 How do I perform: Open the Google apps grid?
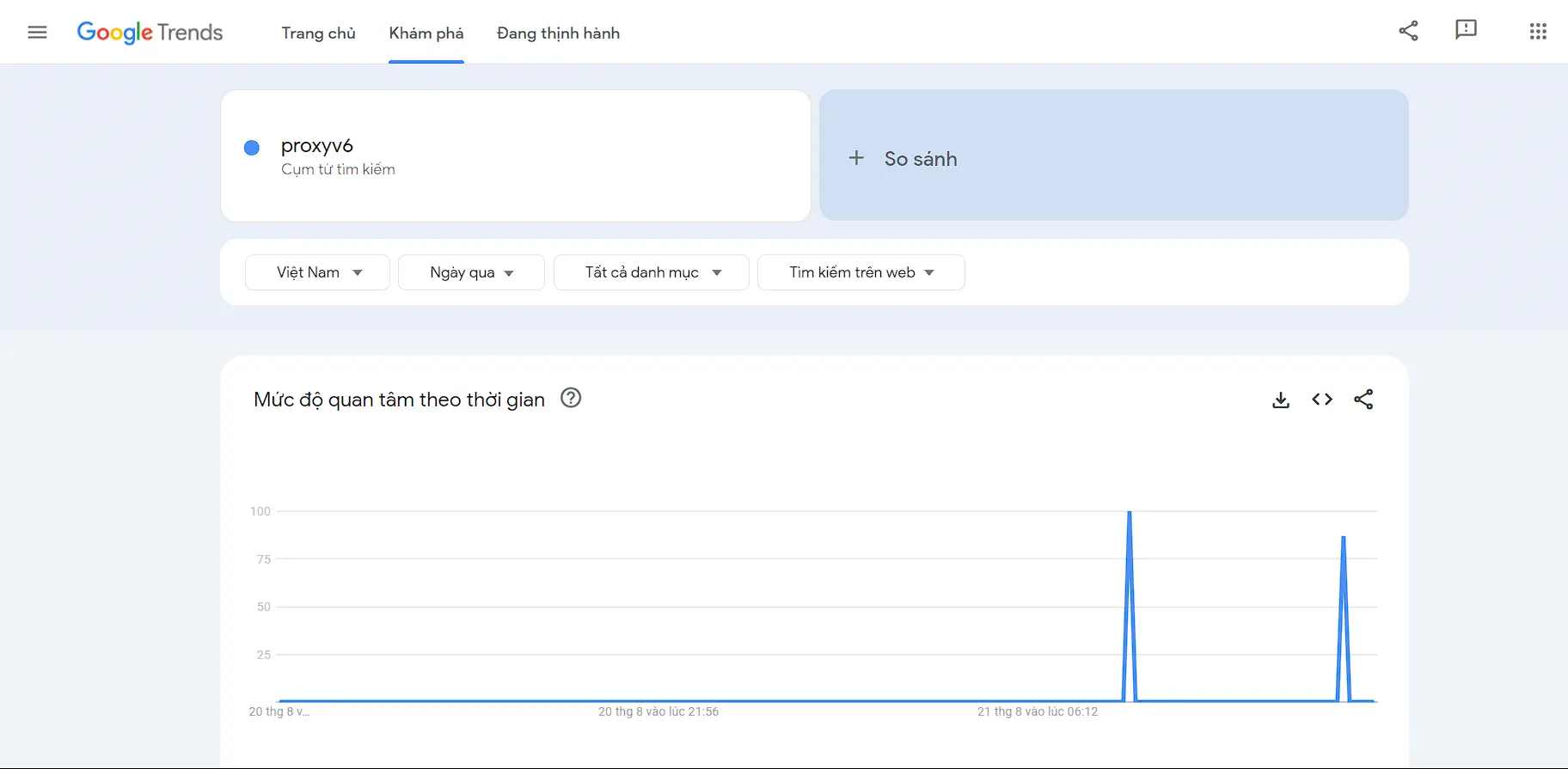[x=1538, y=32]
